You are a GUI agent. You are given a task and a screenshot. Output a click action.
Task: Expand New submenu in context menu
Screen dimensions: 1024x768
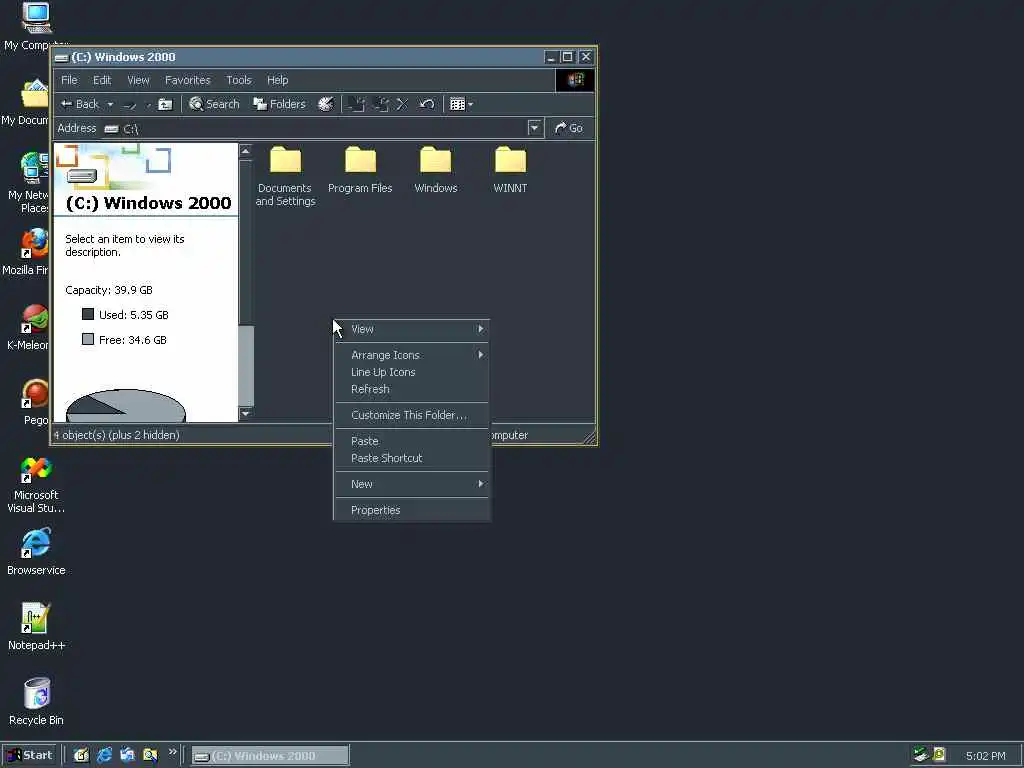point(412,484)
